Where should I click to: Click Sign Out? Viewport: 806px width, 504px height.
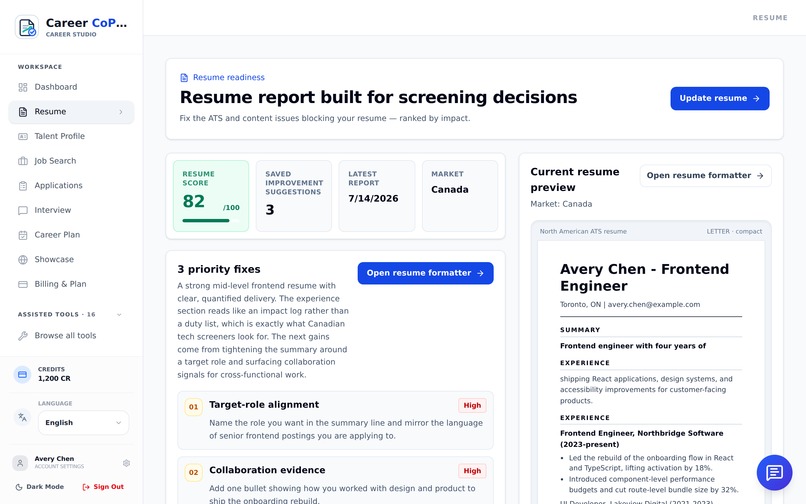pos(103,487)
